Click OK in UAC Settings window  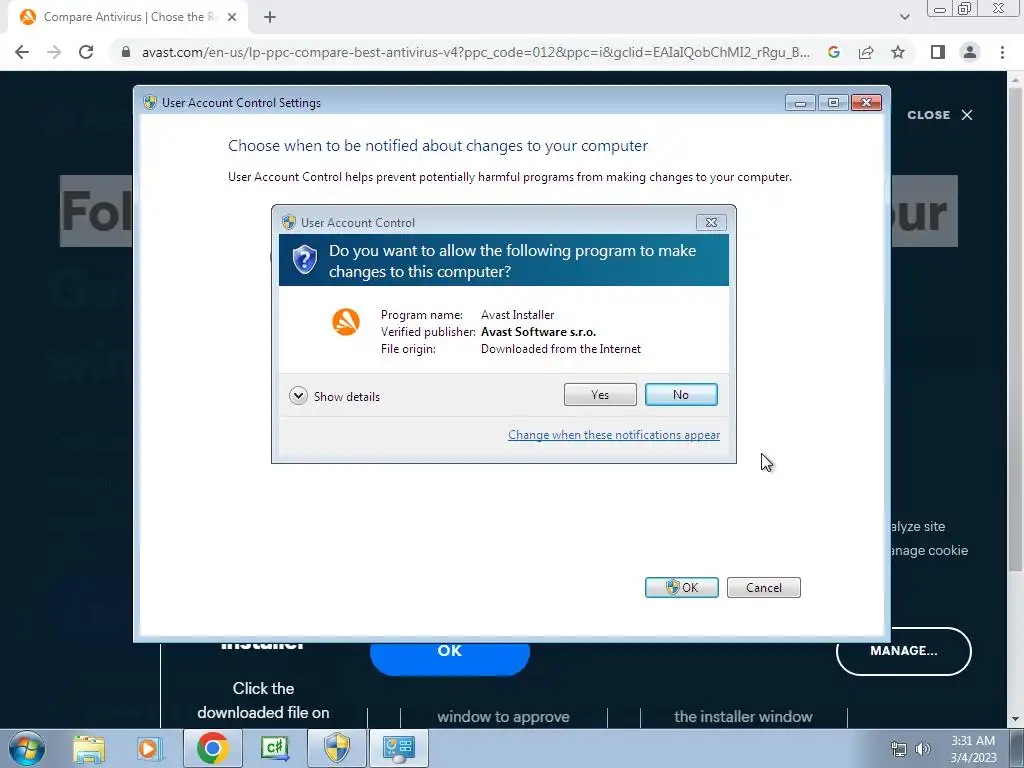[x=681, y=587]
